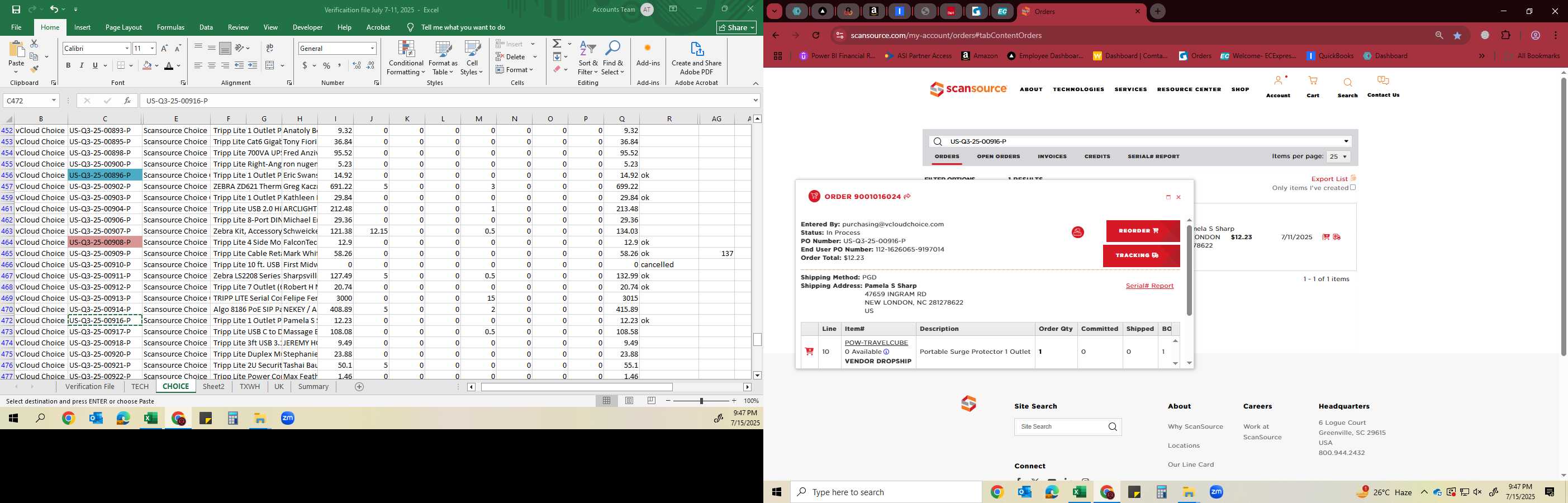This screenshot has width=1568, height=503.
Task: Cut selection with scissors icon in Excel
Action: [x=34, y=44]
